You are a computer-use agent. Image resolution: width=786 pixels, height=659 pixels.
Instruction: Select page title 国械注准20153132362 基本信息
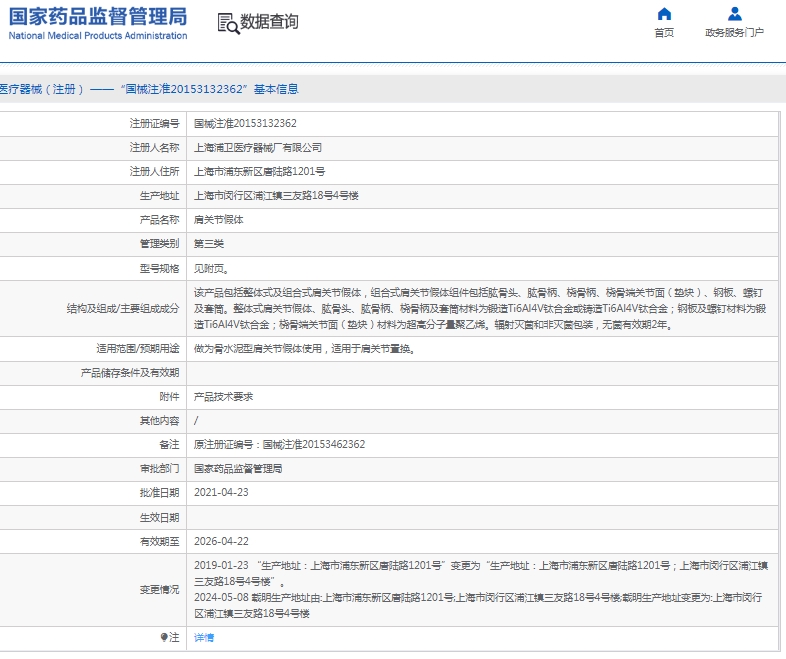[210, 89]
